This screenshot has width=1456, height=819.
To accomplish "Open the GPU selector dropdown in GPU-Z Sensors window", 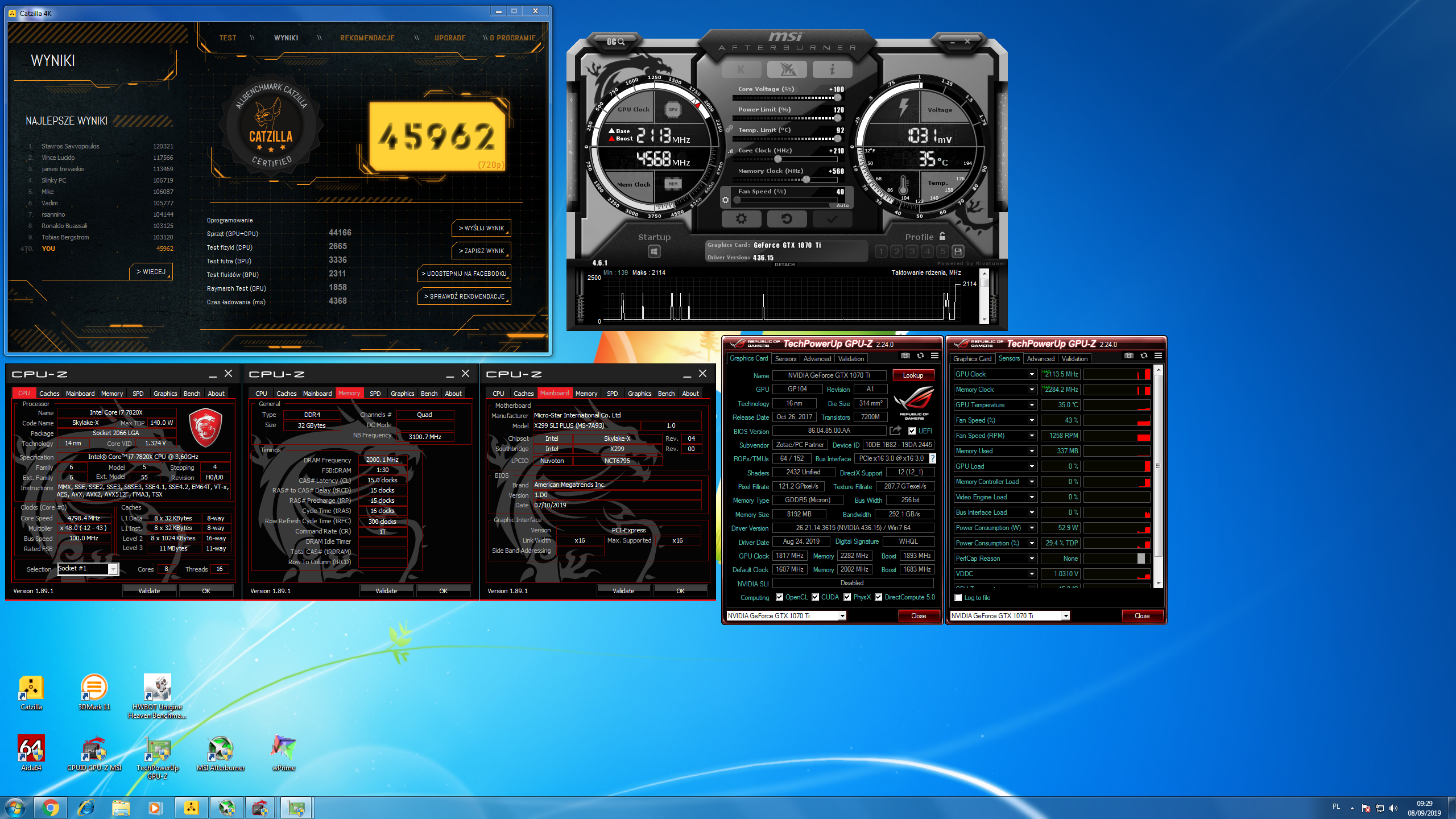I will 1066,616.
